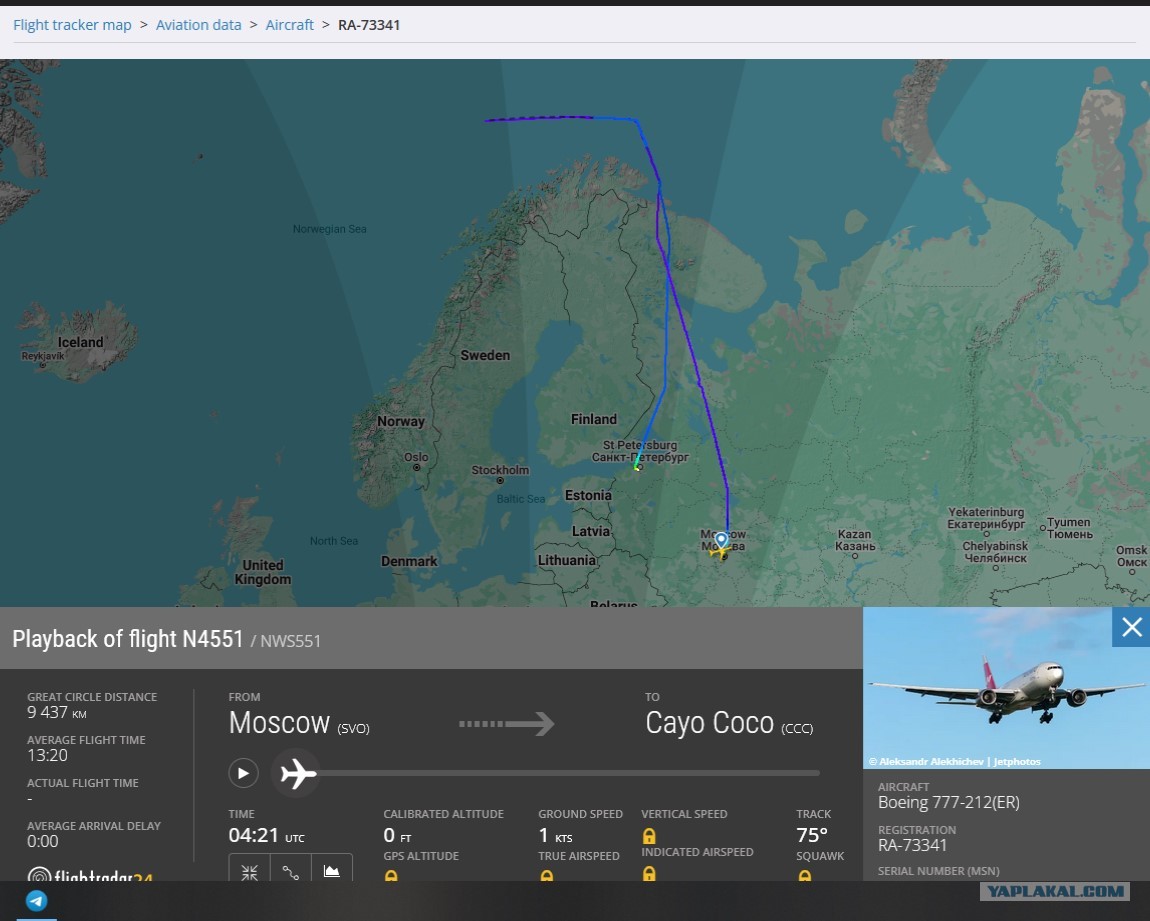Viewport: 1150px width, 921px height.
Task: Select time value 04:21 UTC
Action: coord(266,835)
